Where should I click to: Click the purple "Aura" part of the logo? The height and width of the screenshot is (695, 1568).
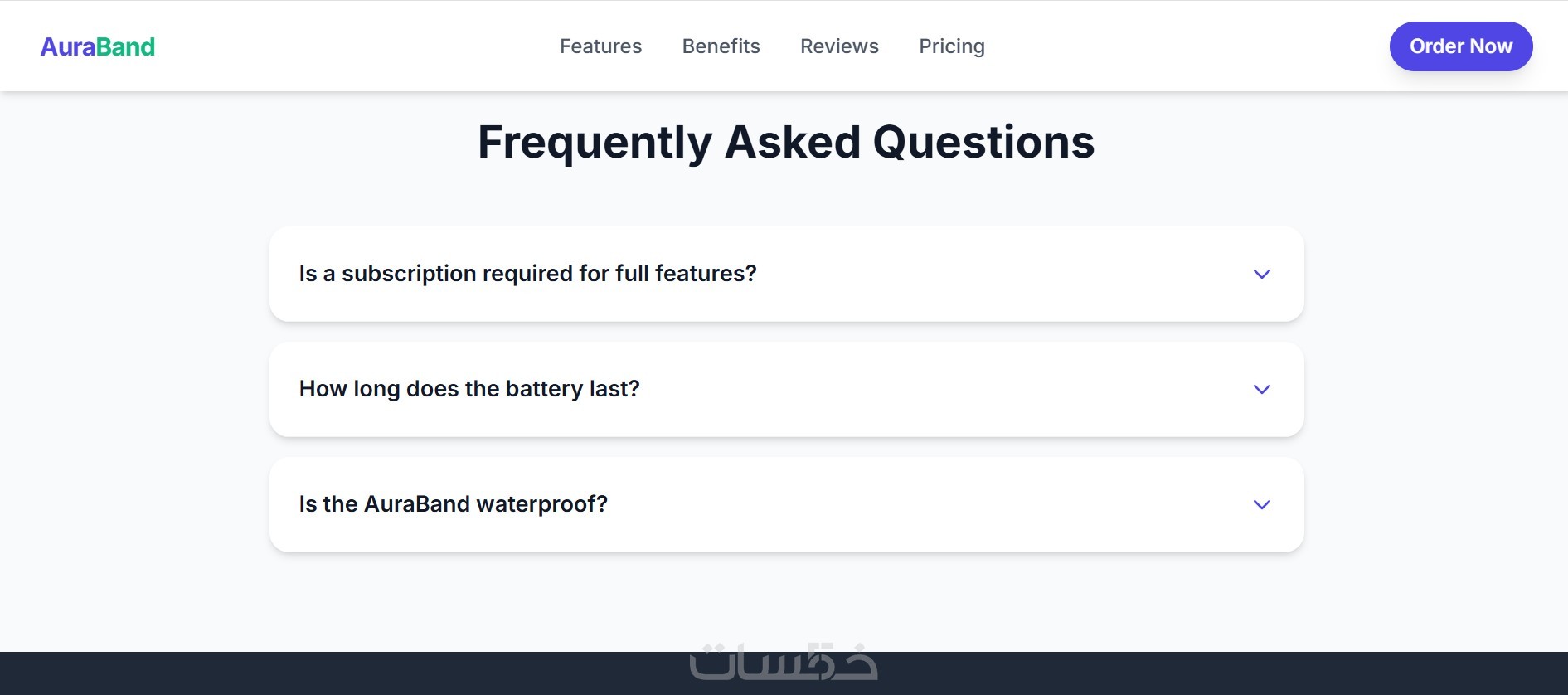point(68,46)
